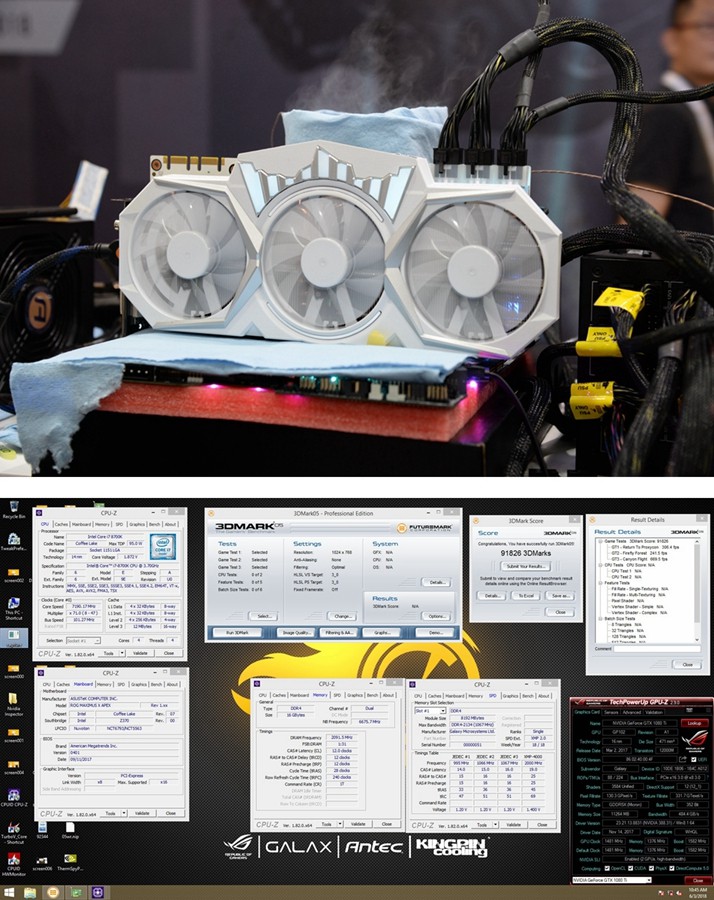Launch CPUID HWMonitor desktop icon
This screenshot has width=714, height=900.
click(x=14, y=864)
